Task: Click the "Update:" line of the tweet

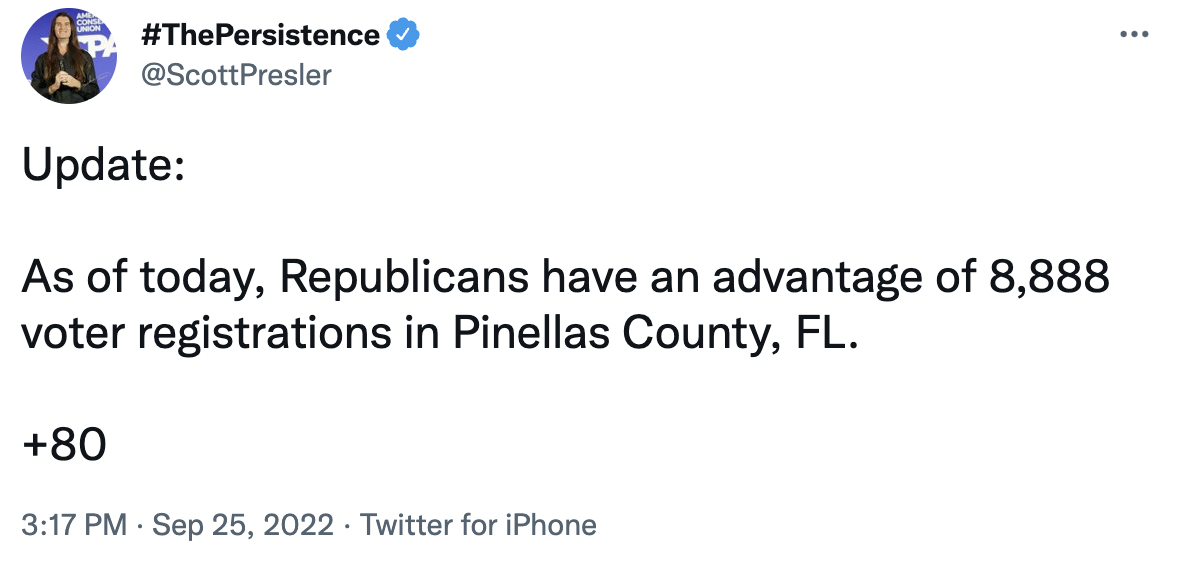Action: [103, 166]
